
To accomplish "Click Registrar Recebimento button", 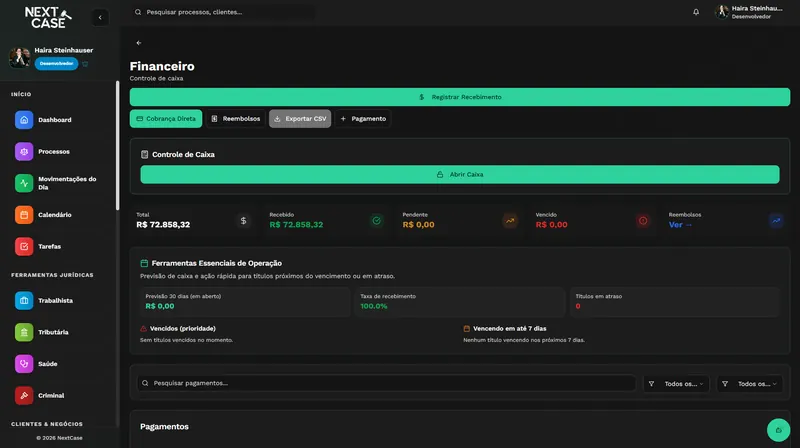I will (460, 97).
